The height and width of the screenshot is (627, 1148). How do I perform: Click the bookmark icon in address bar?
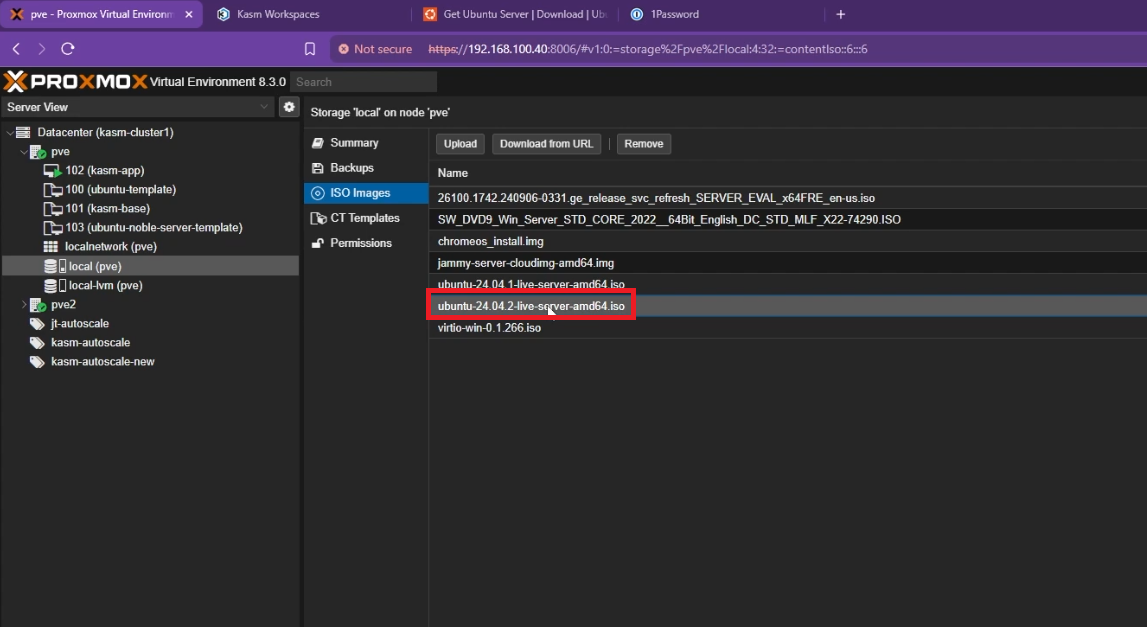click(x=310, y=49)
